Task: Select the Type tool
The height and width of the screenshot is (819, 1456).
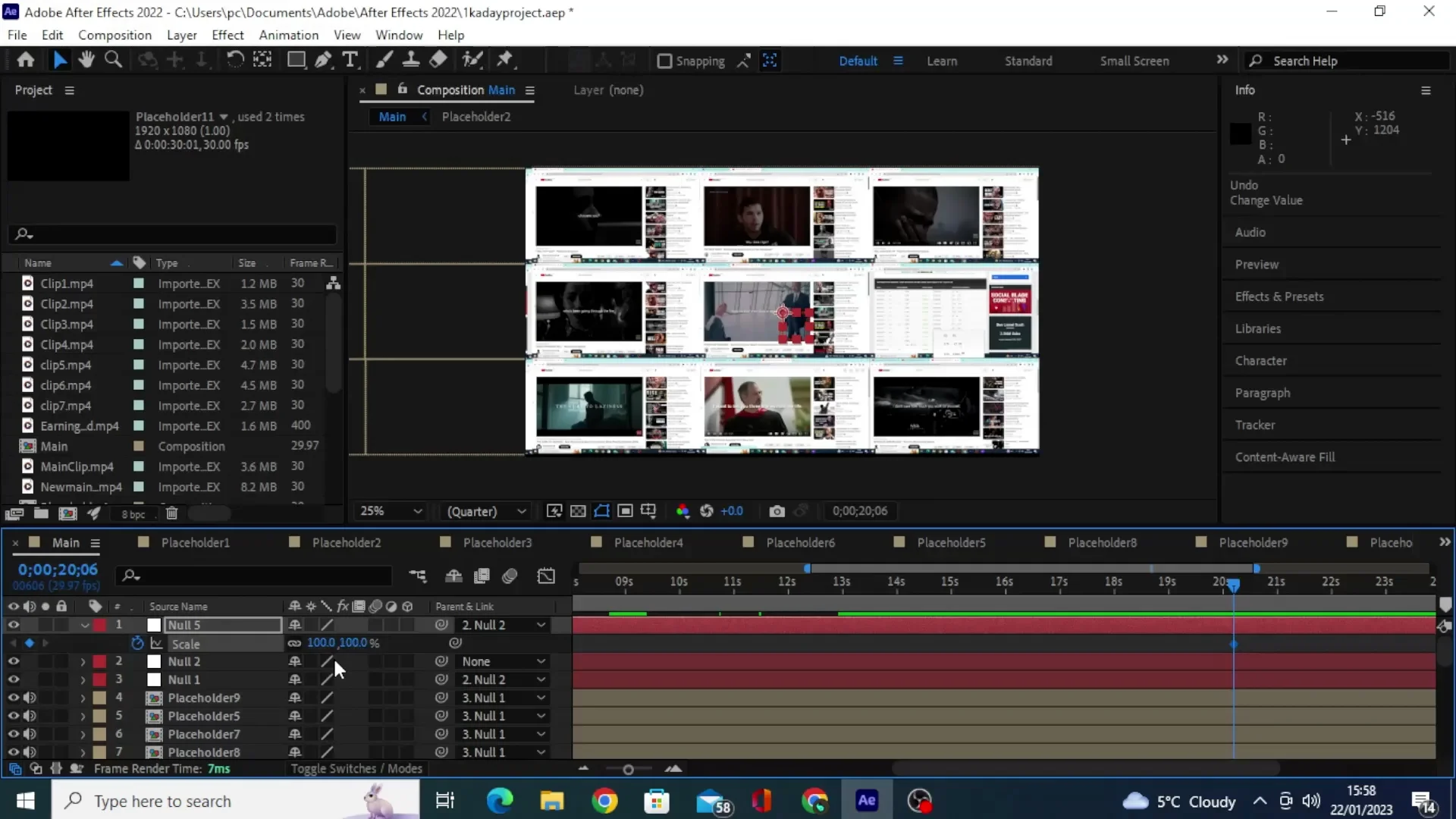Action: coord(350,60)
